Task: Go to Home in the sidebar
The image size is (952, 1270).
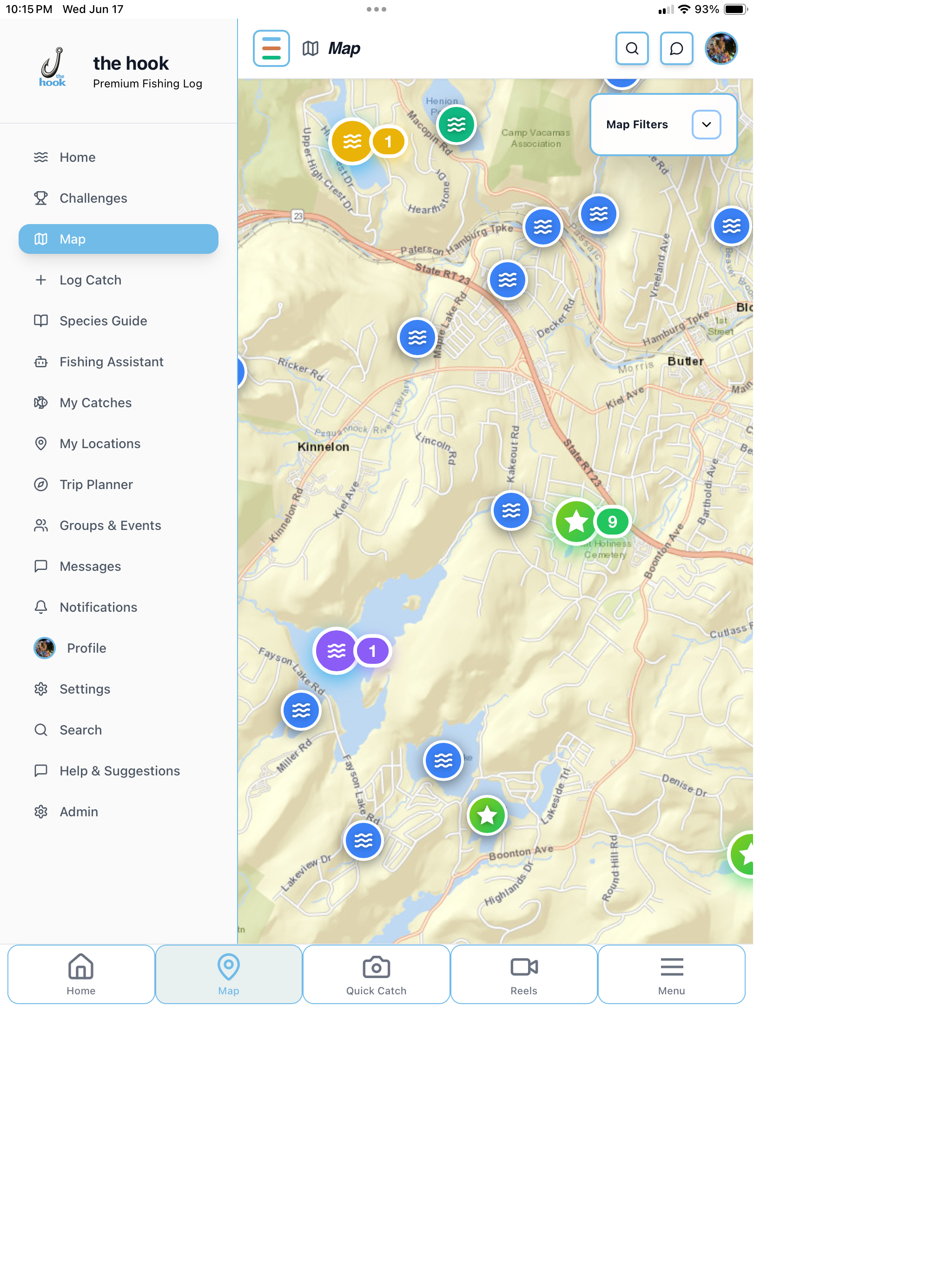Action: (x=118, y=157)
